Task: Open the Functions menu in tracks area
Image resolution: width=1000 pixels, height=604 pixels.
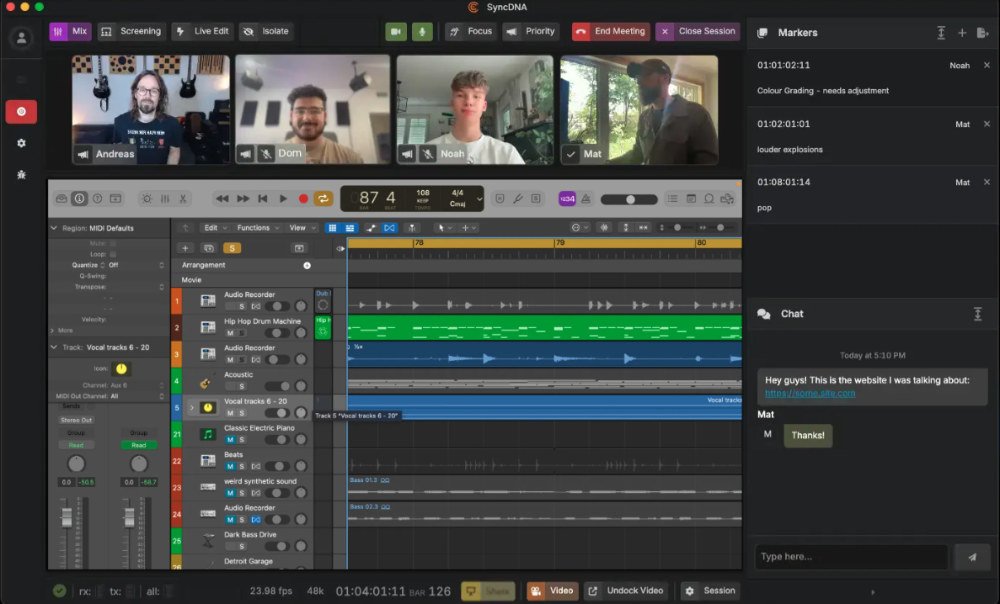Action: (x=258, y=228)
